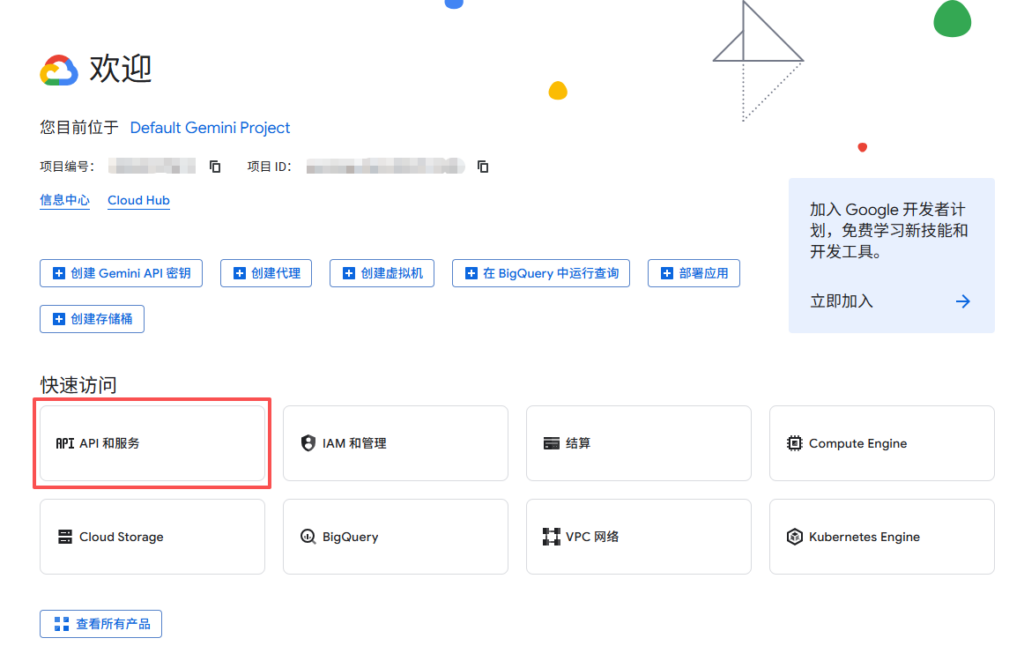The width and height of the screenshot is (1024, 653).
Task: Click the 创建虚拟机 button
Action: [382, 273]
